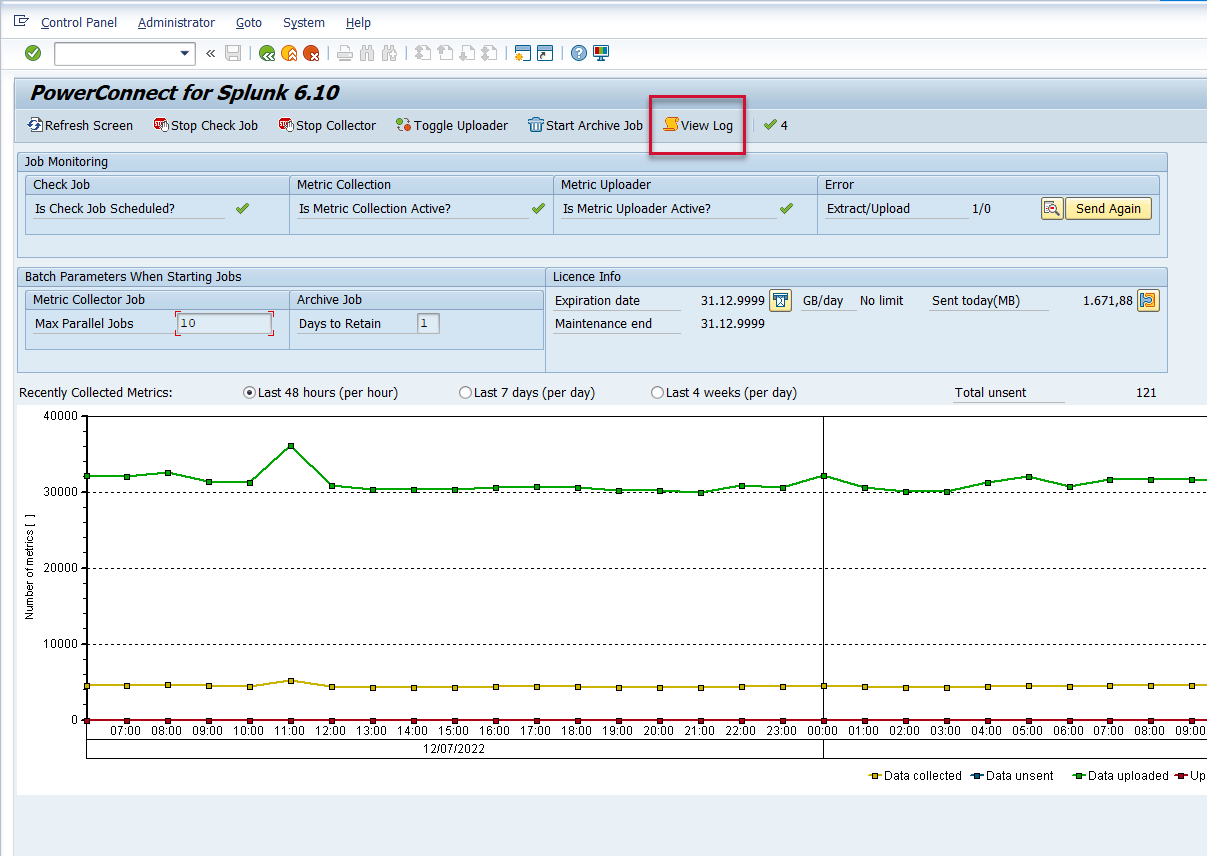Image resolution: width=1207 pixels, height=856 pixels.
Task: Open the Help question mark icon
Action: [x=578, y=53]
